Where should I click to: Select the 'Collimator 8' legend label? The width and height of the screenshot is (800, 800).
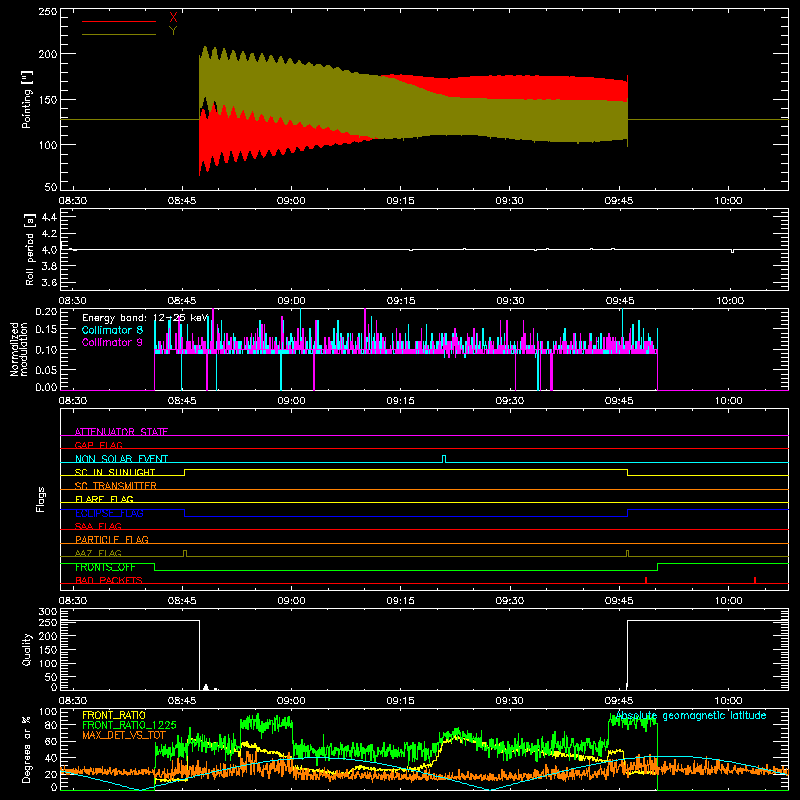(112, 330)
